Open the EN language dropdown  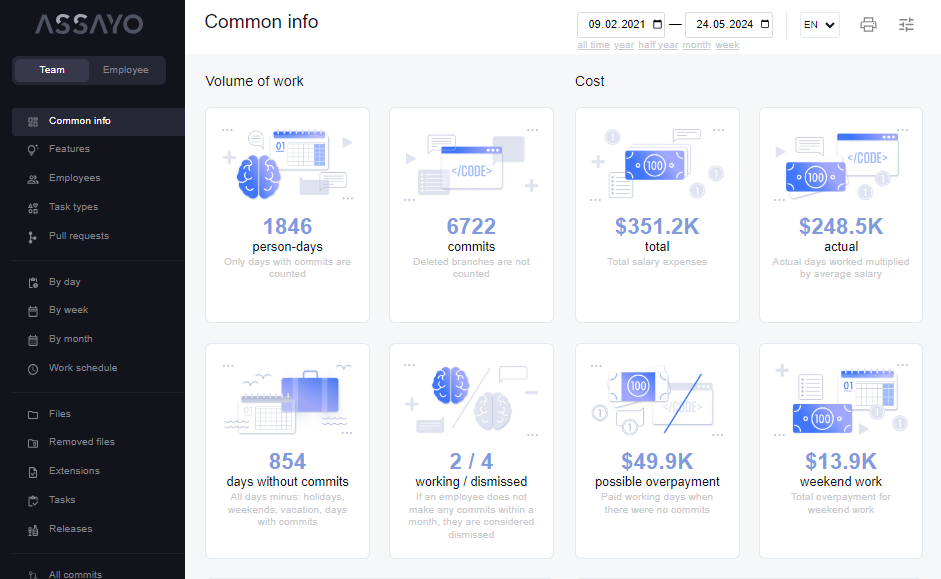point(819,25)
